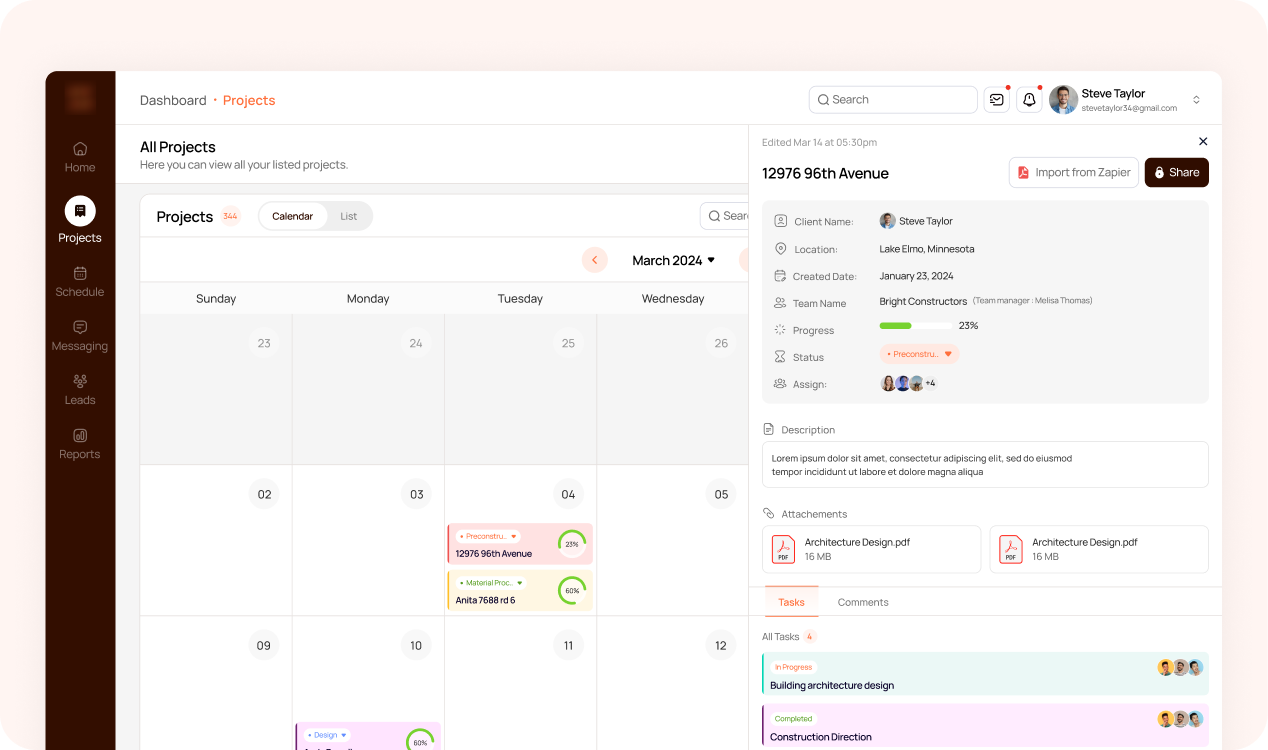The width and height of the screenshot is (1268, 750).
Task: Open the Building architecture design task
Action: (x=985, y=674)
